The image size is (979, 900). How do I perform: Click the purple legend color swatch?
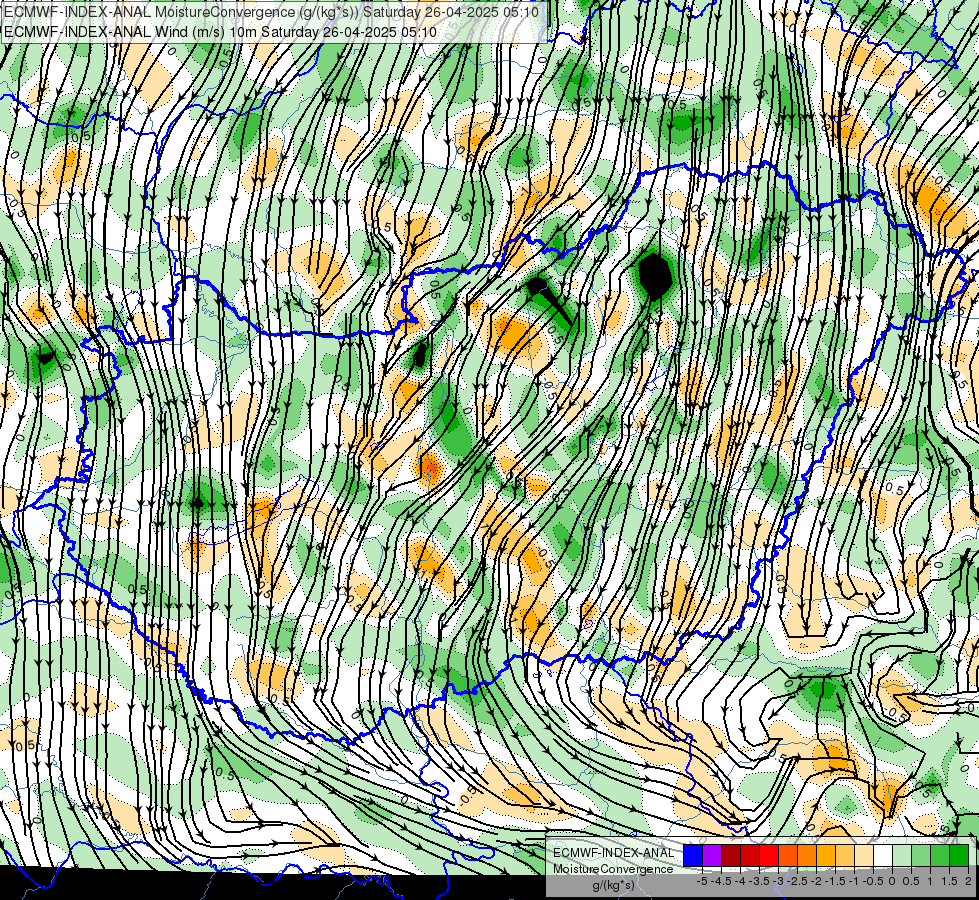click(x=712, y=855)
